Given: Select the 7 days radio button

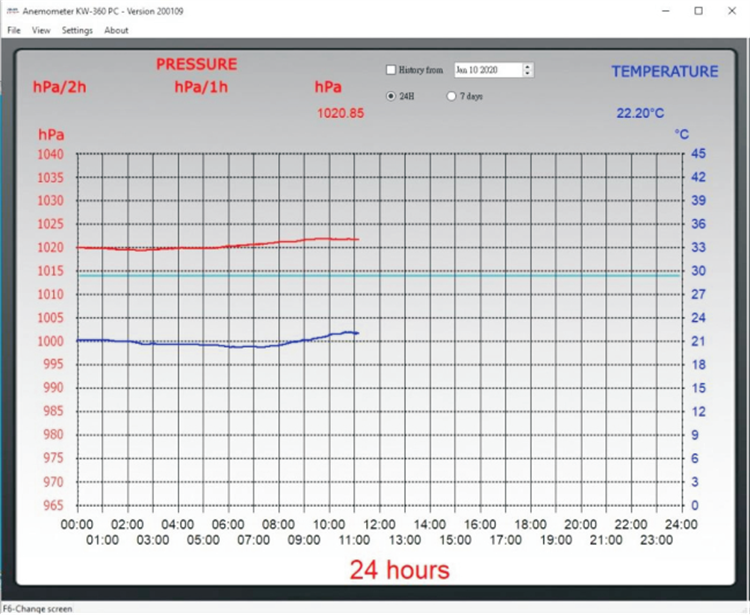Looking at the screenshot, I should [x=451, y=96].
